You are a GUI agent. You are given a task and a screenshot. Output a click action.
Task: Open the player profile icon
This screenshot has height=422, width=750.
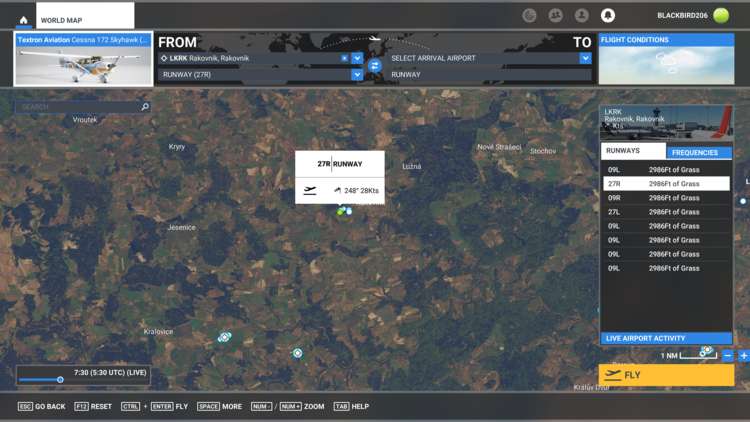coord(581,16)
